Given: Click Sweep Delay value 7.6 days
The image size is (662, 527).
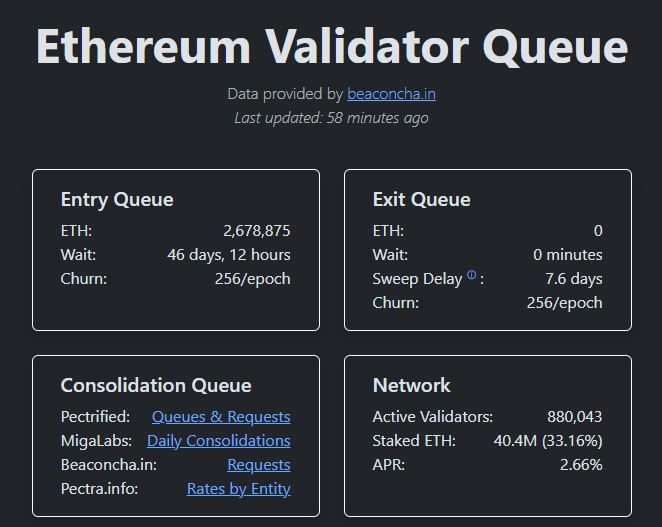Looking at the screenshot, I should click(x=574, y=279).
